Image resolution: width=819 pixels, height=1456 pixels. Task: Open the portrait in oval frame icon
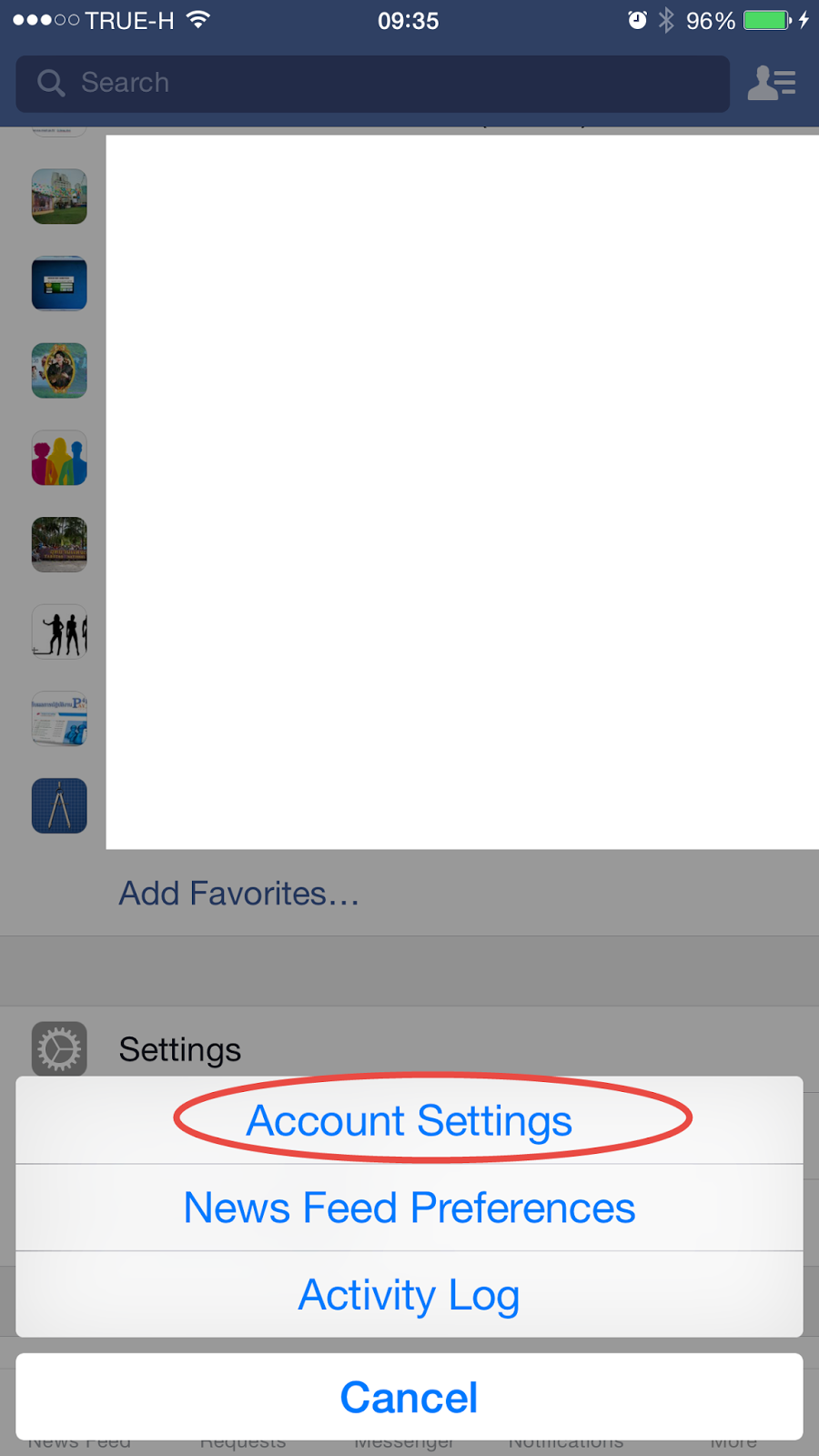pos(59,370)
